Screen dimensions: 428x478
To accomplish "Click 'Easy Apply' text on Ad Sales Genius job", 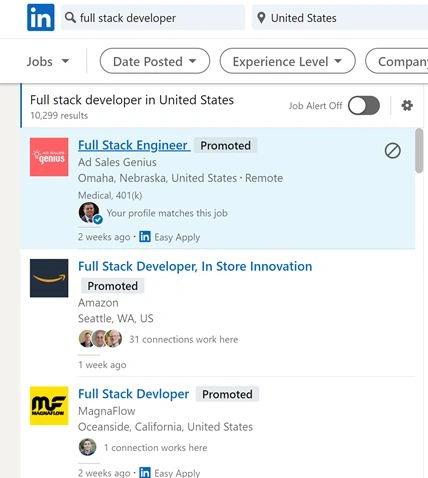I will point(177,237).
